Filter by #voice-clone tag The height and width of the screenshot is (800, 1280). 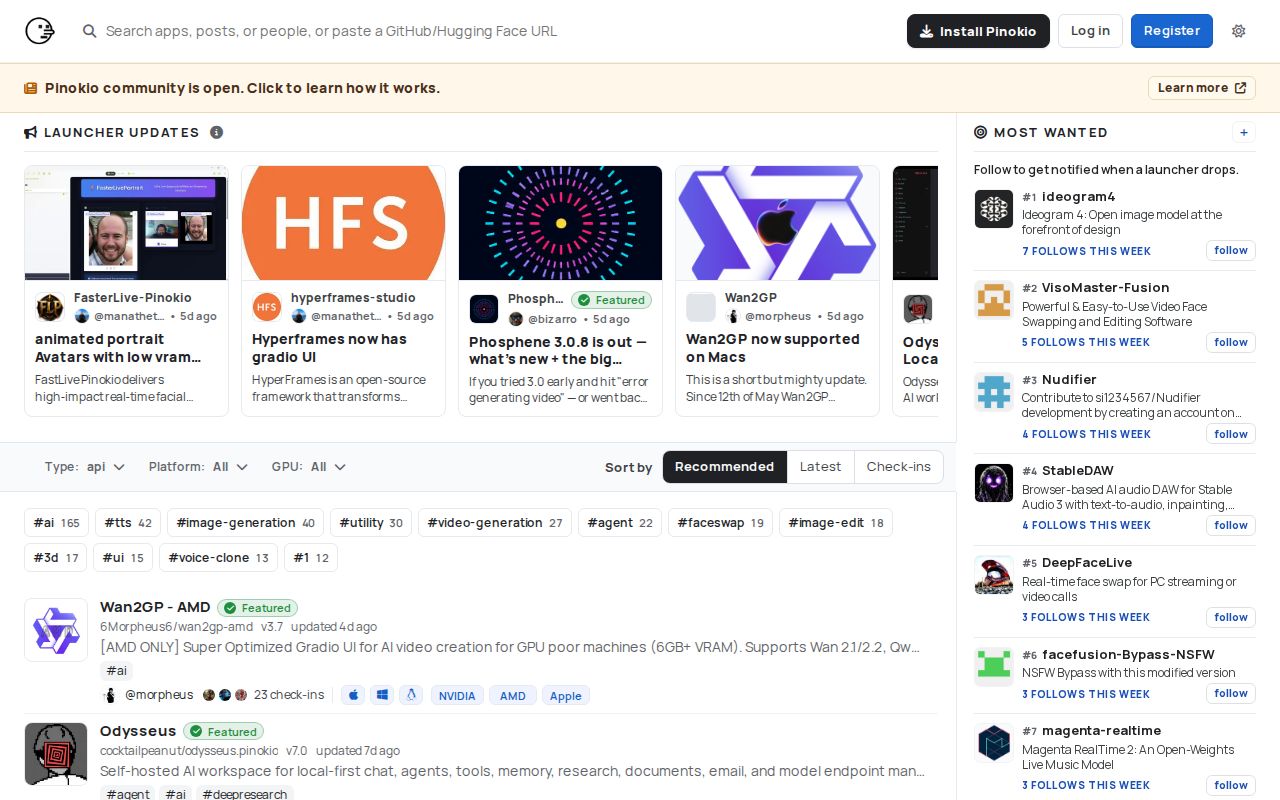point(218,558)
